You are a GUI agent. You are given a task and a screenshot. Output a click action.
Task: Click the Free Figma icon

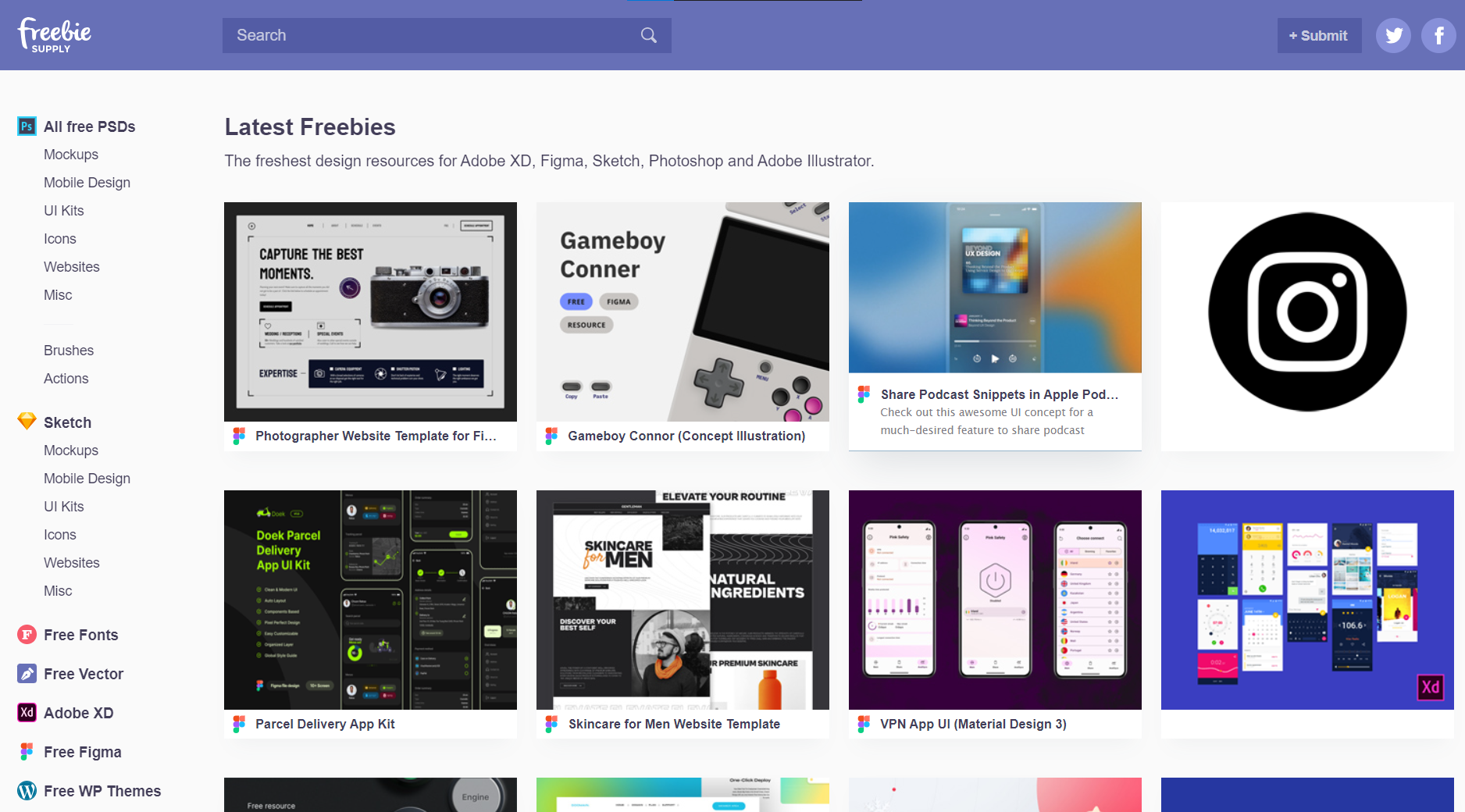pyautogui.click(x=27, y=751)
